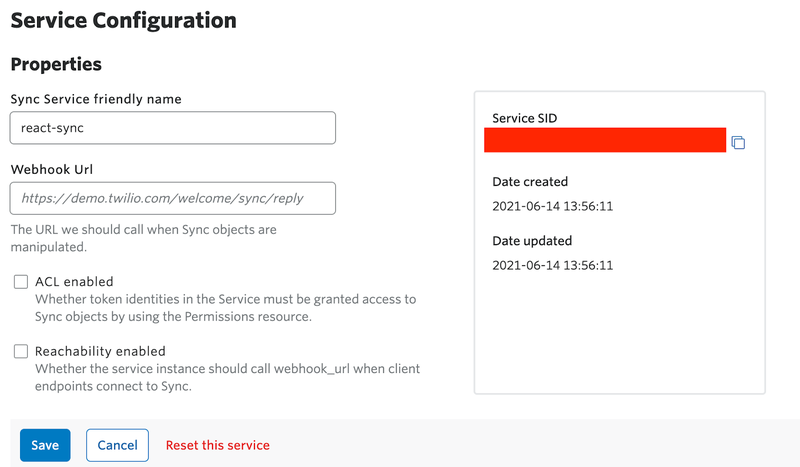Toggle the Reachability enabled checkbox
Image resolution: width=800 pixels, height=467 pixels.
click(x=20, y=351)
